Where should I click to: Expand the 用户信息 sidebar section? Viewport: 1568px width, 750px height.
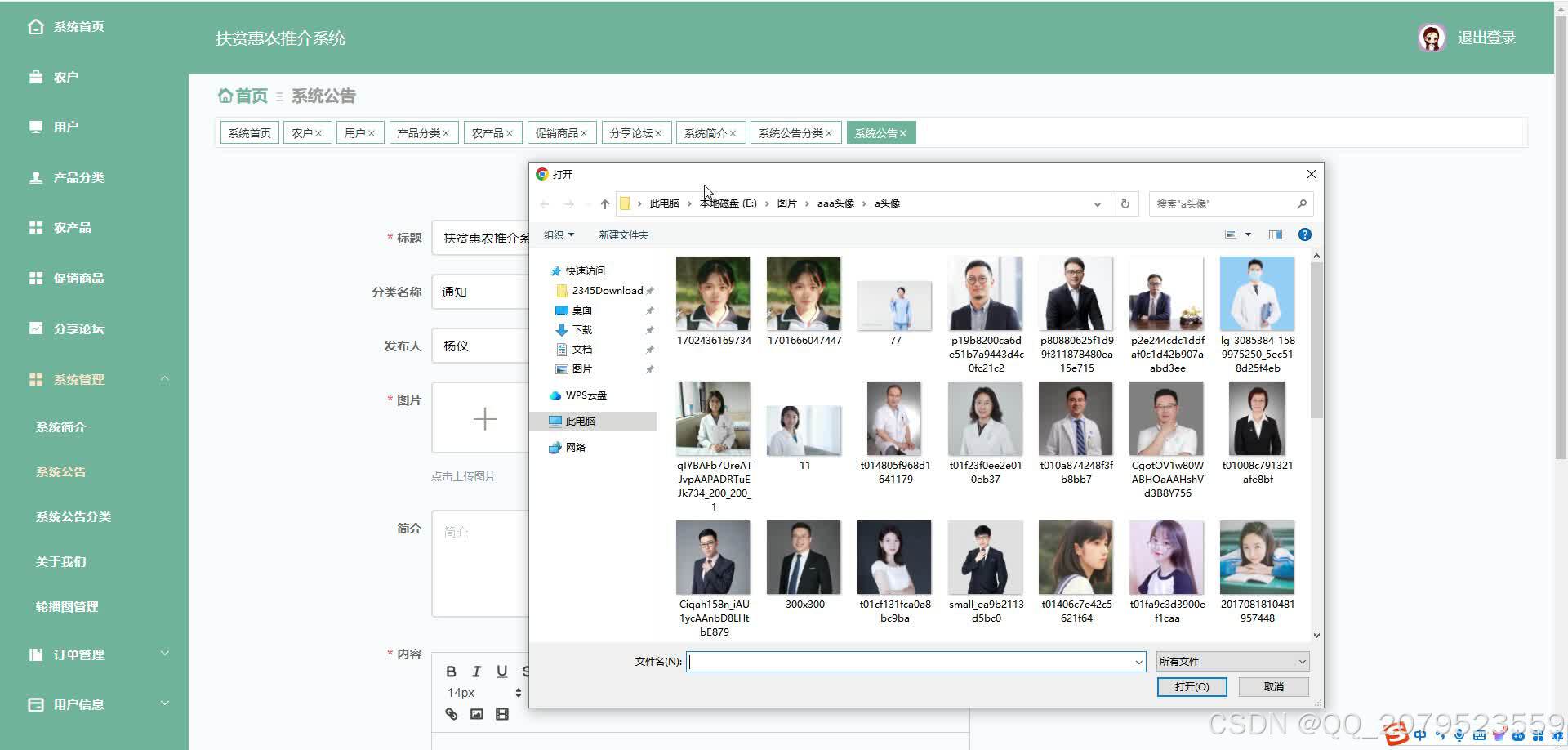pyautogui.click(x=165, y=703)
